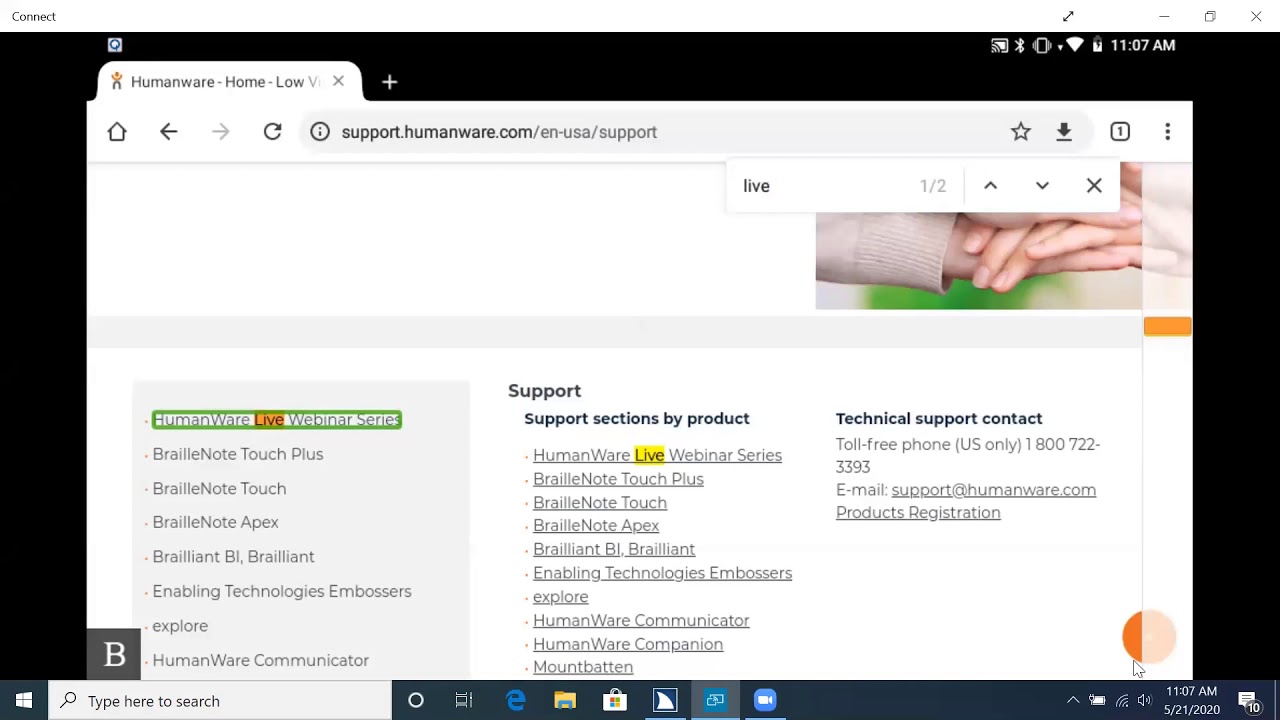Open network status in system tray
Viewport: 1280px width, 720px height.
click(1122, 701)
